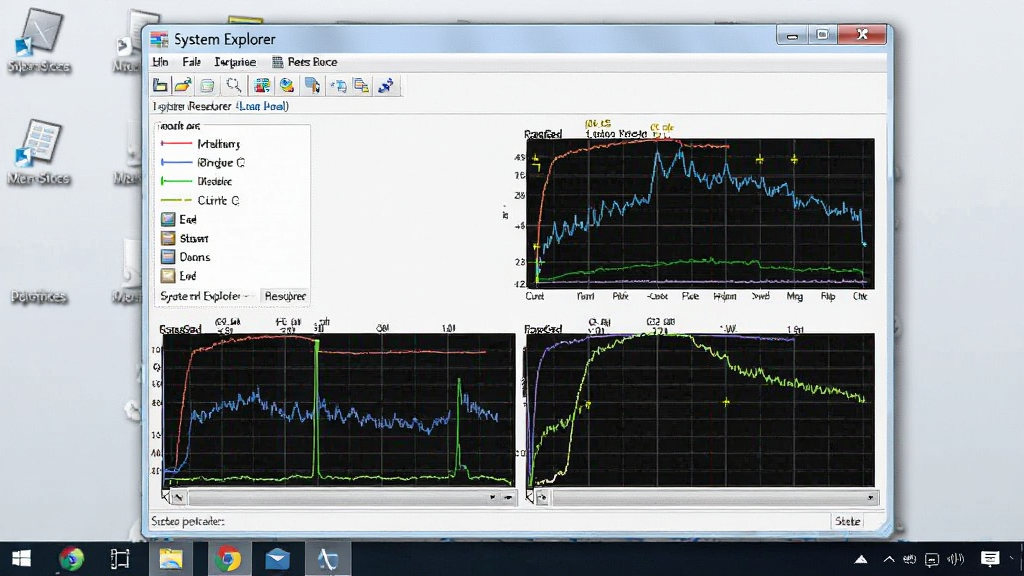Click the scrollbar track under the bottom-left chart

pos(336,498)
